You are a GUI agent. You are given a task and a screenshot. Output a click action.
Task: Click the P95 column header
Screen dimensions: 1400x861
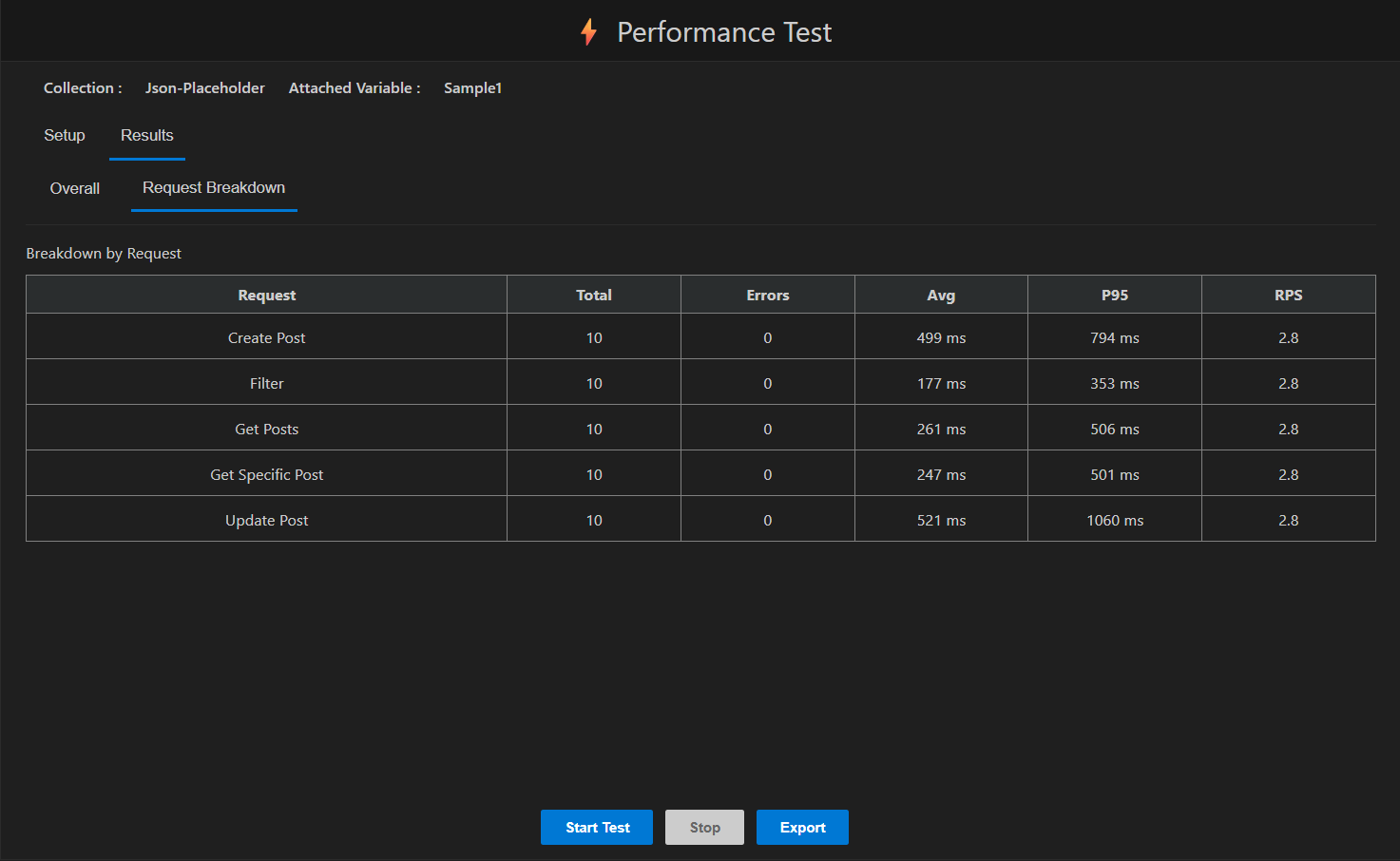click(x=1115, y=295)
